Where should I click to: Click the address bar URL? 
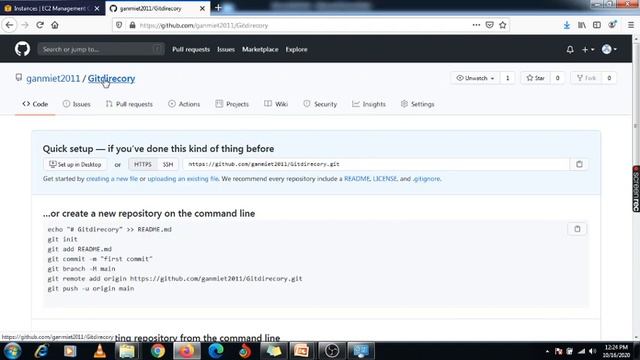(x=204, y=25)
